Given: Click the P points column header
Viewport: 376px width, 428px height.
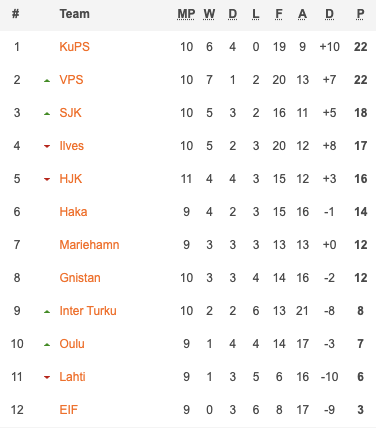Looking at the screenshot, I should tap(360, 14).
